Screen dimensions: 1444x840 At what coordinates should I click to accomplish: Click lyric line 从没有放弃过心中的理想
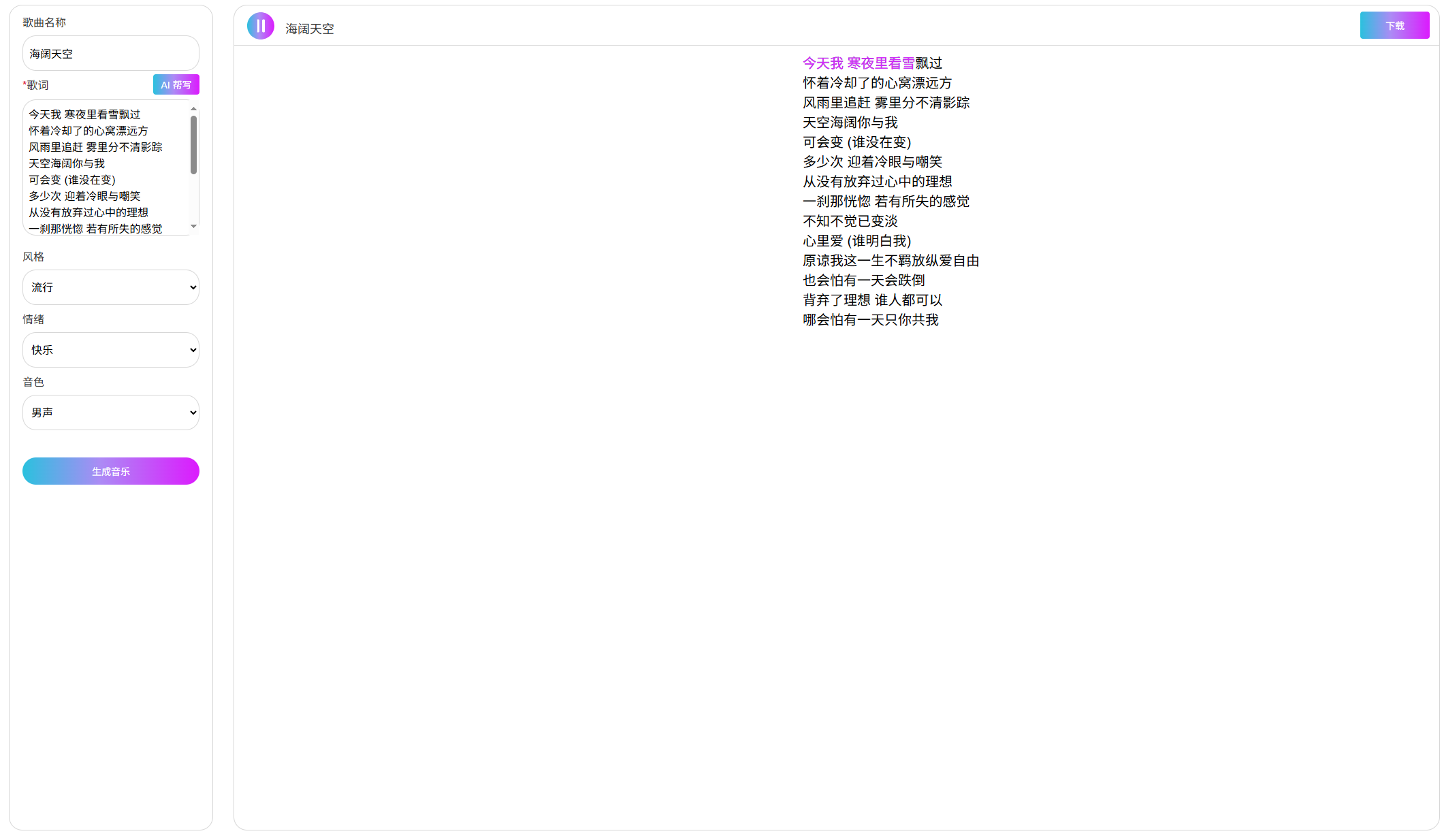[877, 182]
